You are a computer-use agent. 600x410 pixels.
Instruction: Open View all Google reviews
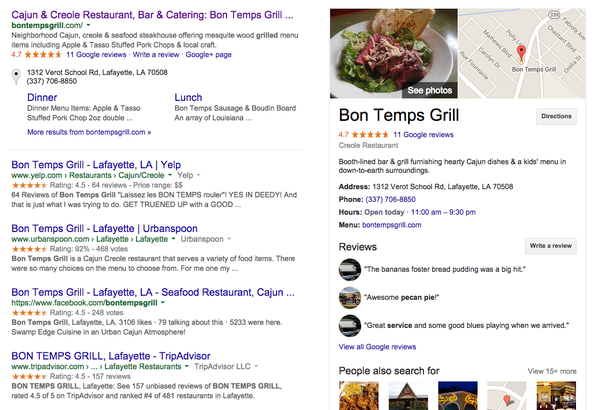pyautogui.click(x=377, y=347)
